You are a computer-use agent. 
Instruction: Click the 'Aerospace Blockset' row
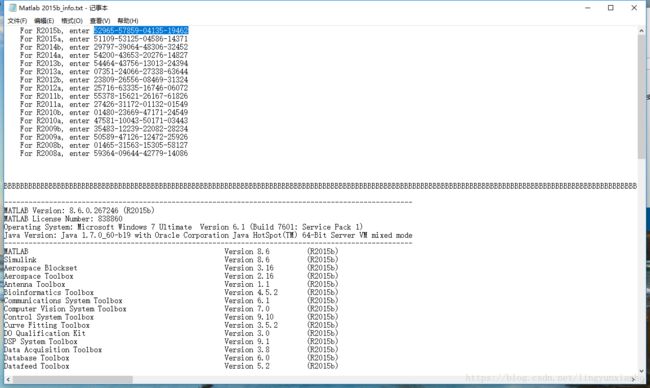(171, 268)
